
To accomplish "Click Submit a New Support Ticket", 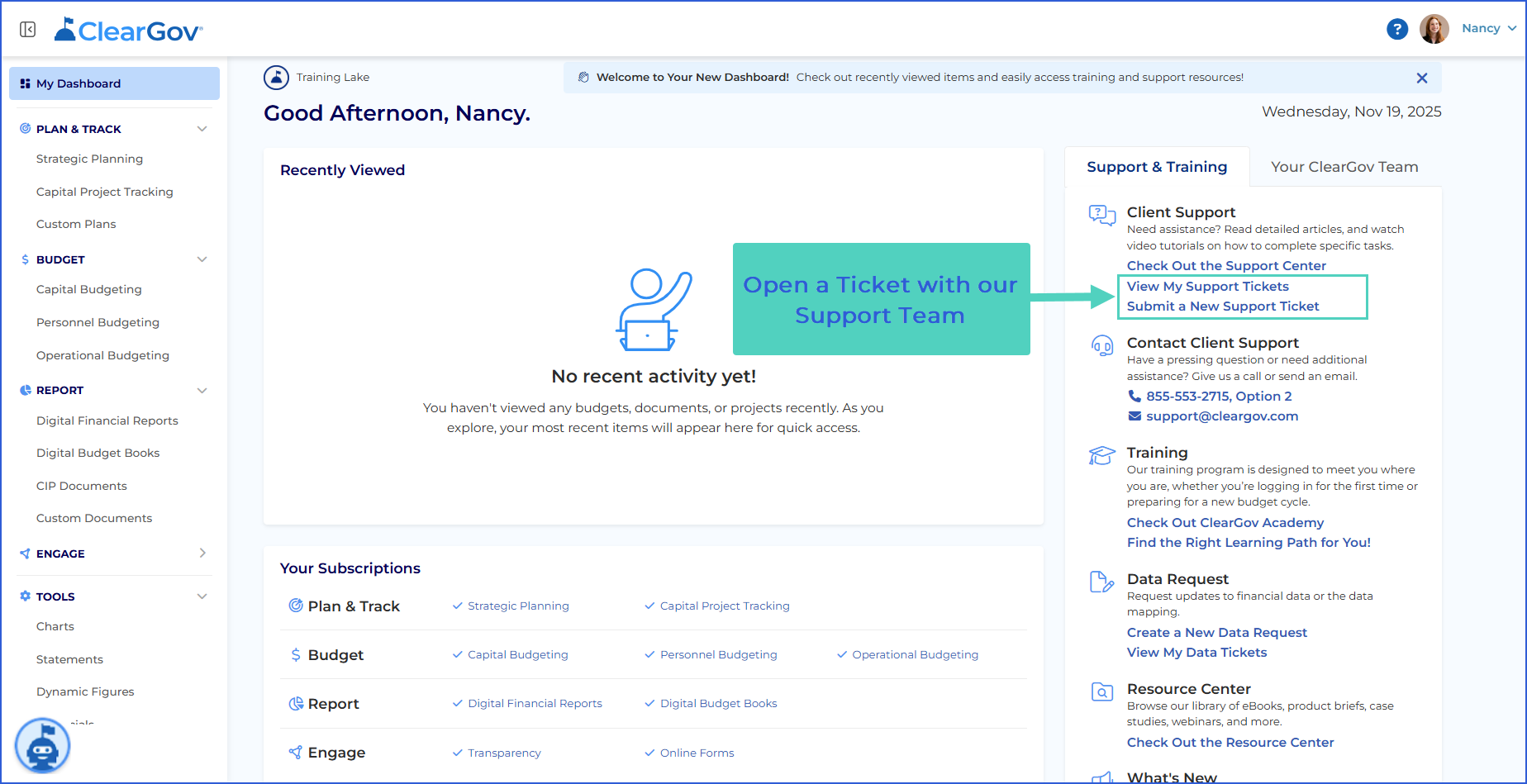I will click(x=1223, y=306).
